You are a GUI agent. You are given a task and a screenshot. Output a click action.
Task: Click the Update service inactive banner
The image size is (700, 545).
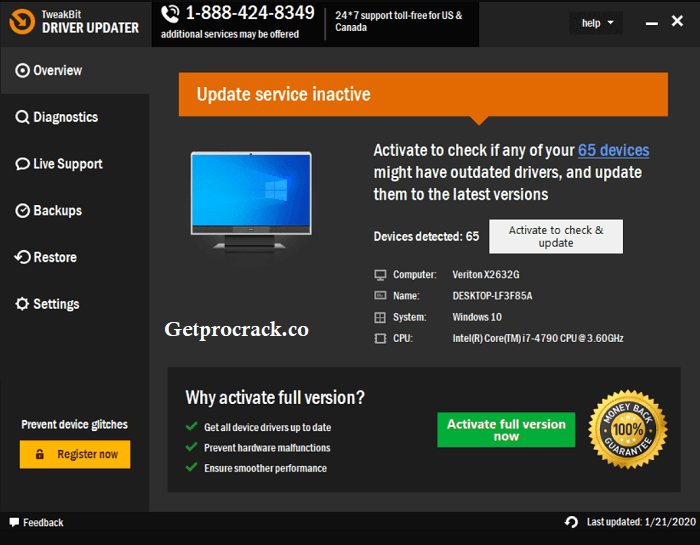tap(423, 95)
